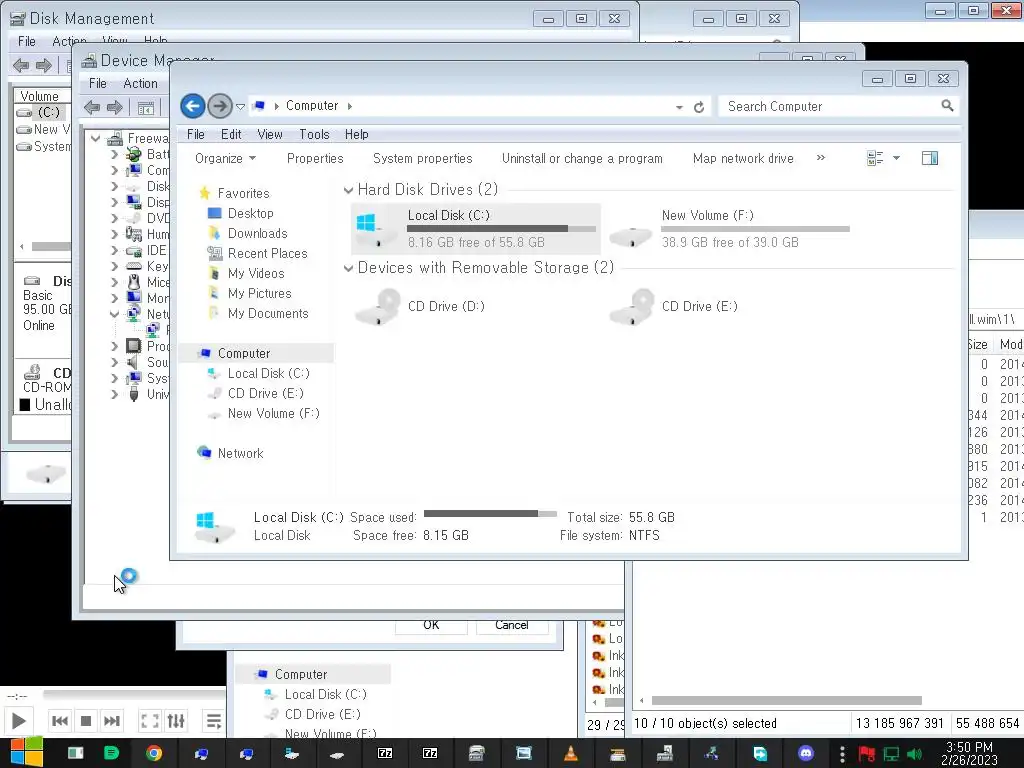Screen dimensions: 1024x768
Task: Open the View menu in Explorer
Action: pos(270,135)
